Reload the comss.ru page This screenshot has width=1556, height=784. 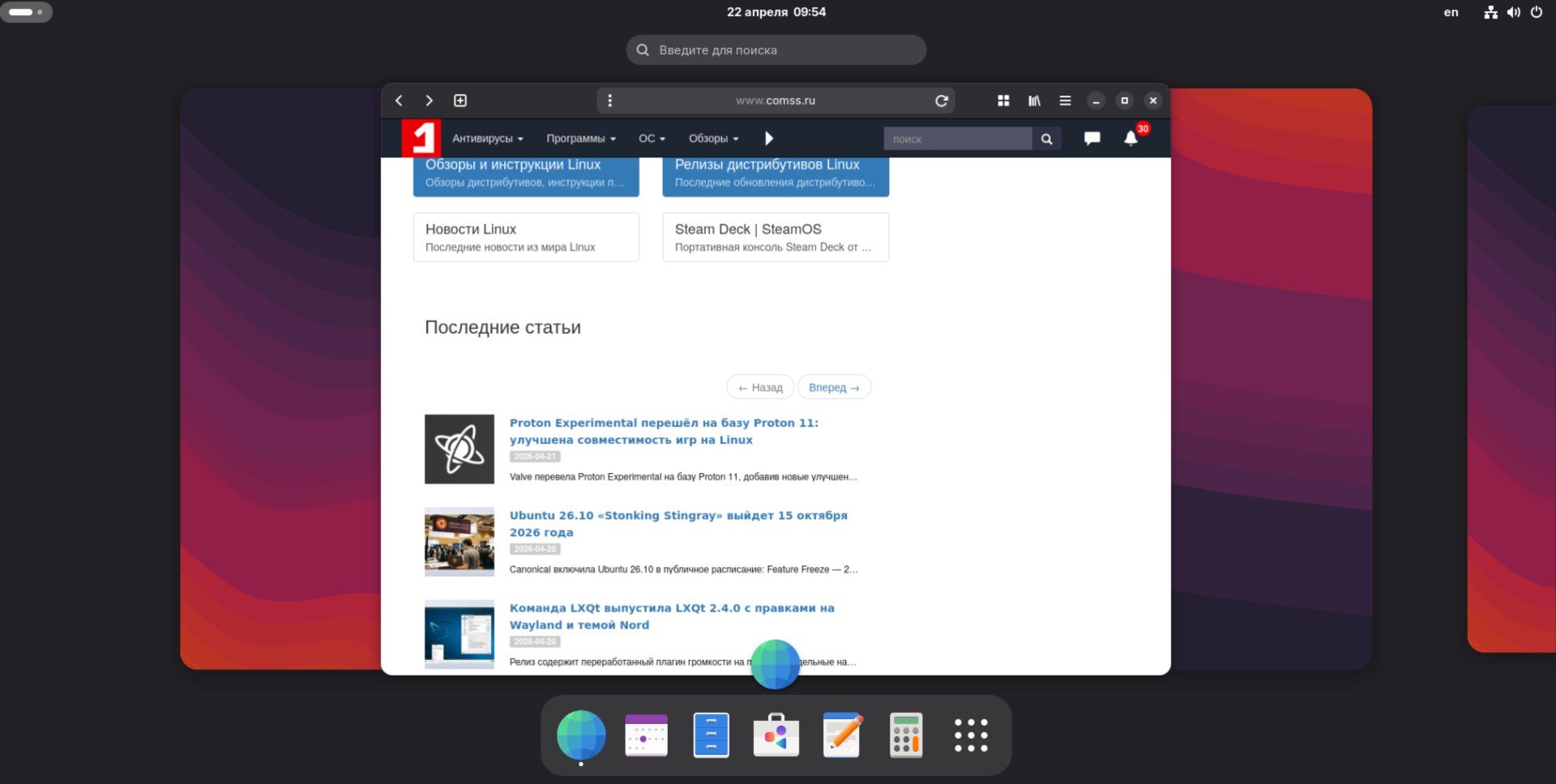point(941,100)
